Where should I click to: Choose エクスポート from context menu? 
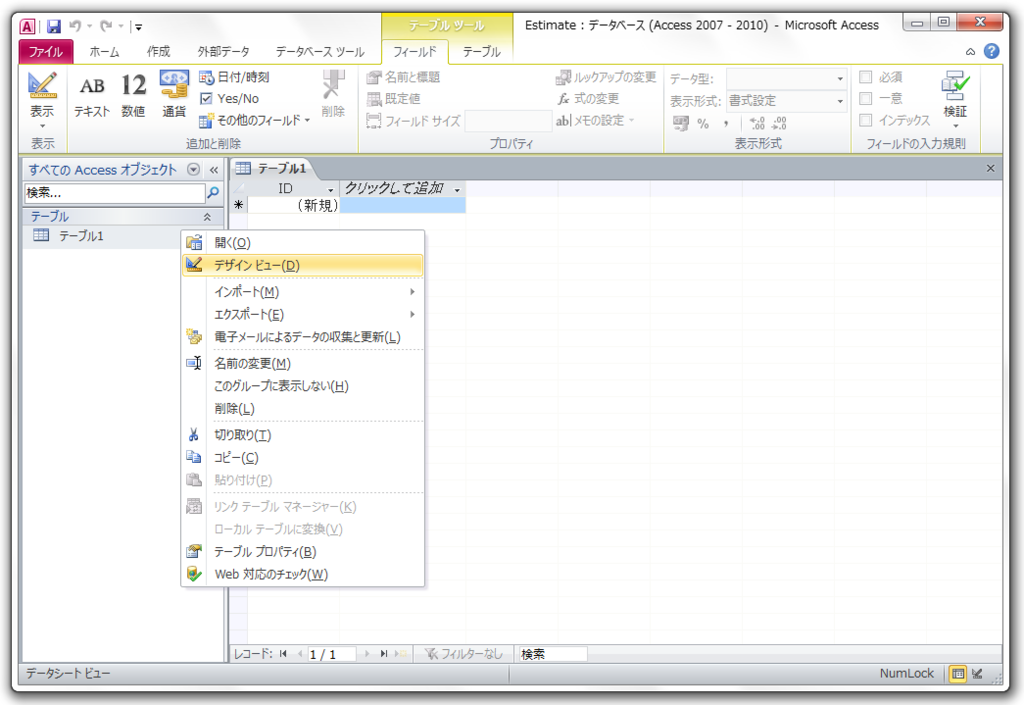point(303,315)
